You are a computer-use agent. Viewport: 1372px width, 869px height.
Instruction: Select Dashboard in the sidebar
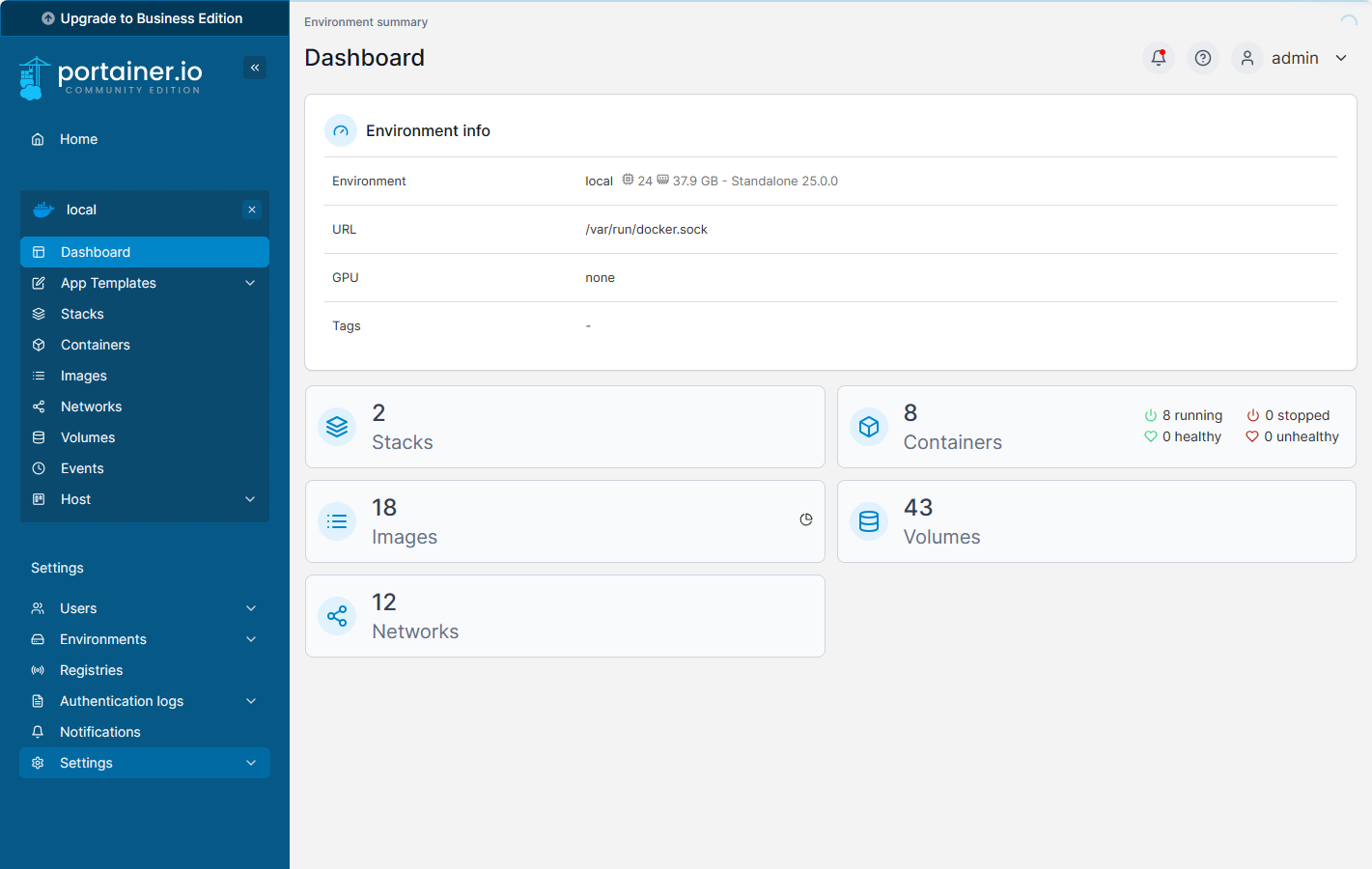145,252
